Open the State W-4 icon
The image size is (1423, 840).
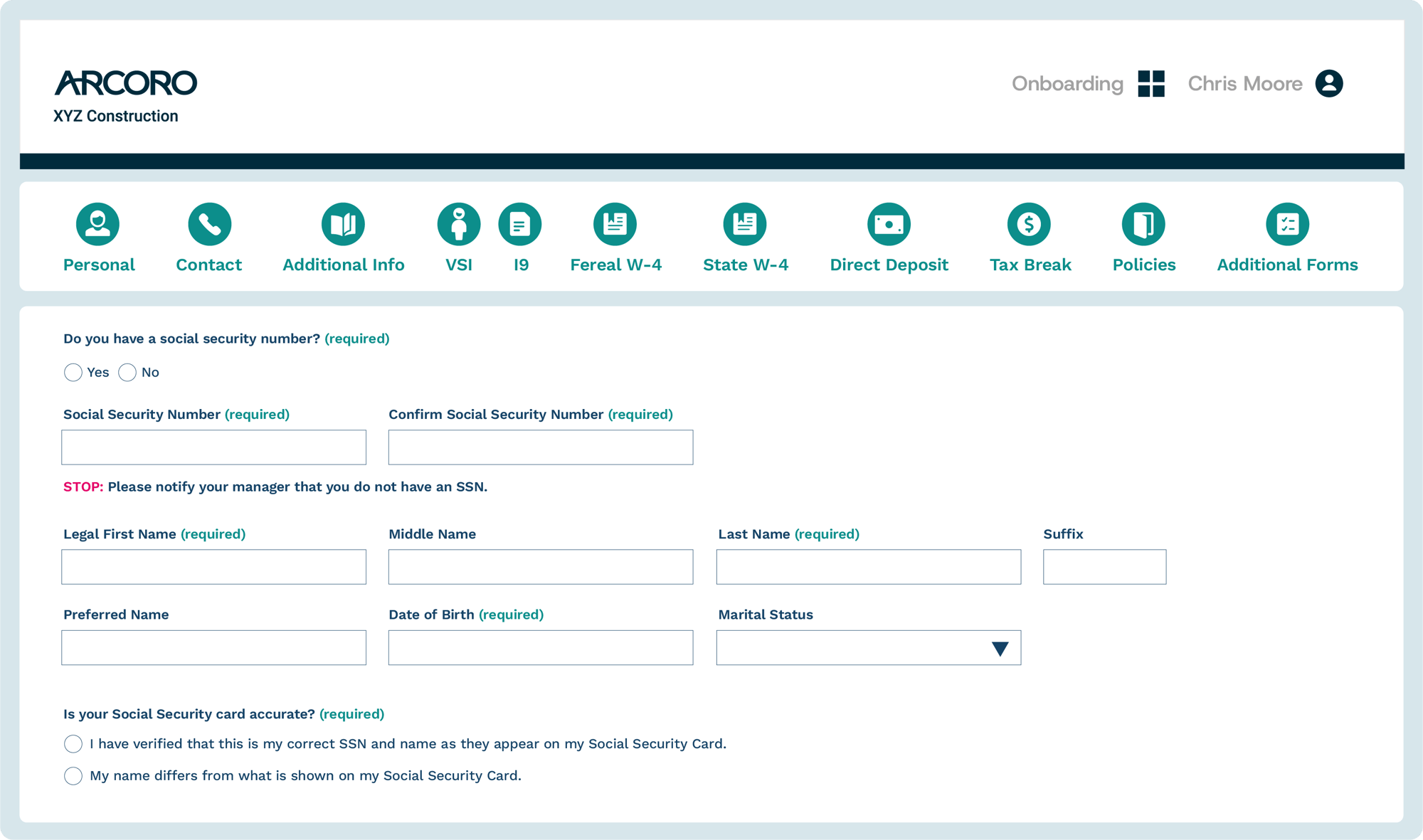(745, 224)
